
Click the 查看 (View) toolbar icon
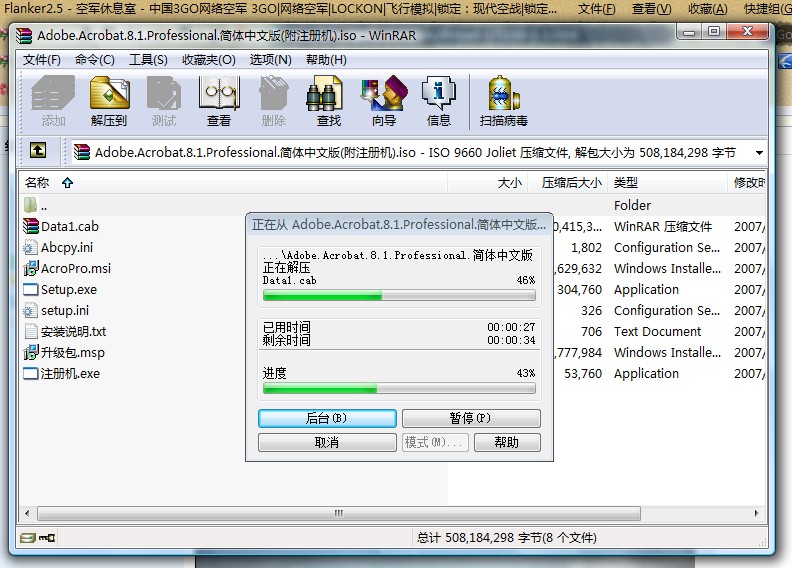click(x=218, y=101)
